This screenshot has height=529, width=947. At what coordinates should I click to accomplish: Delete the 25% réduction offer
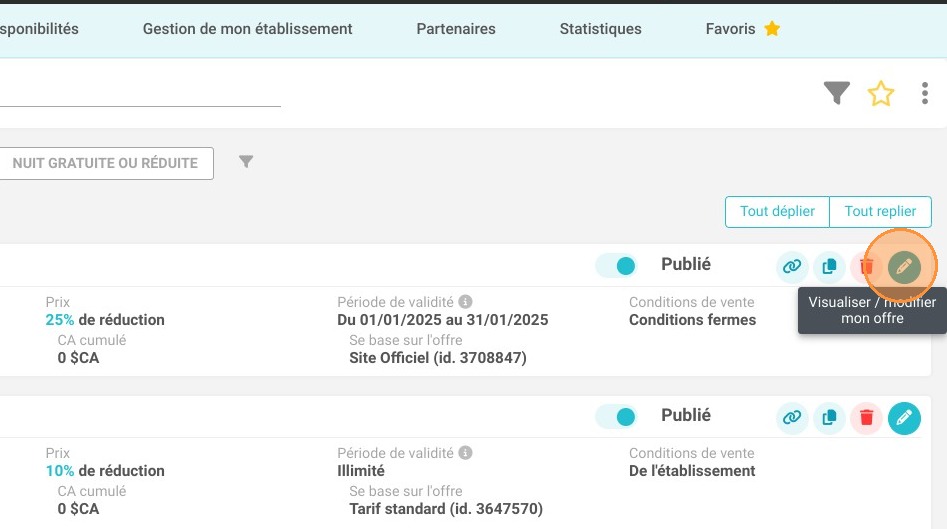(866, 266)
